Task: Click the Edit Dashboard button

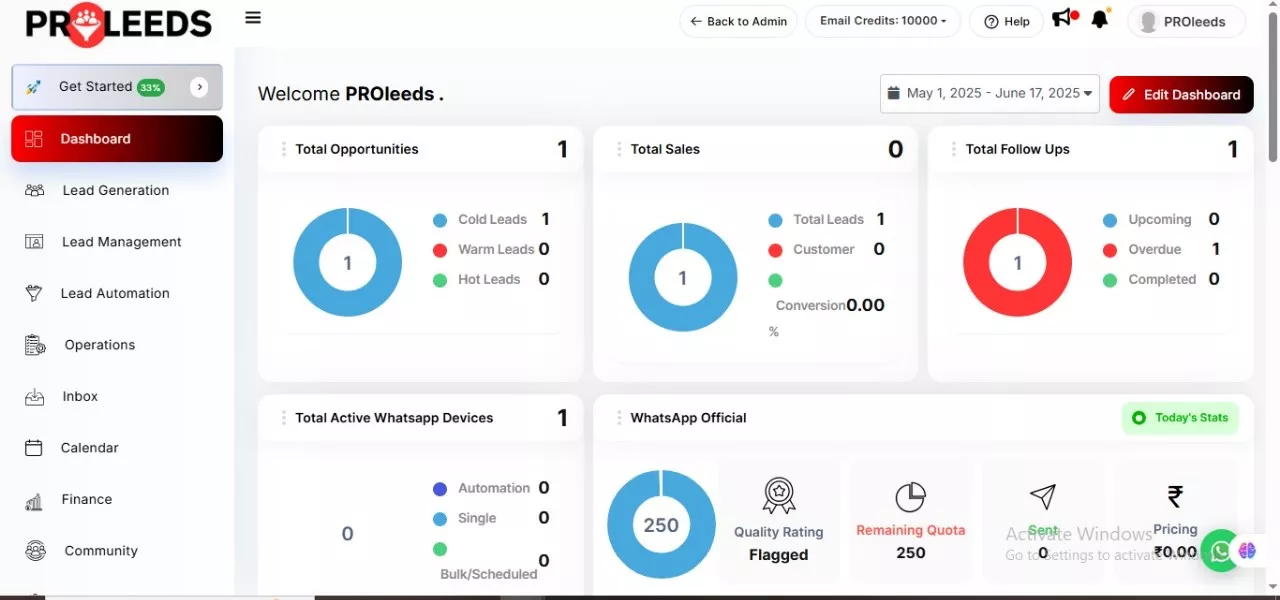Action: tap(1181, 94)
